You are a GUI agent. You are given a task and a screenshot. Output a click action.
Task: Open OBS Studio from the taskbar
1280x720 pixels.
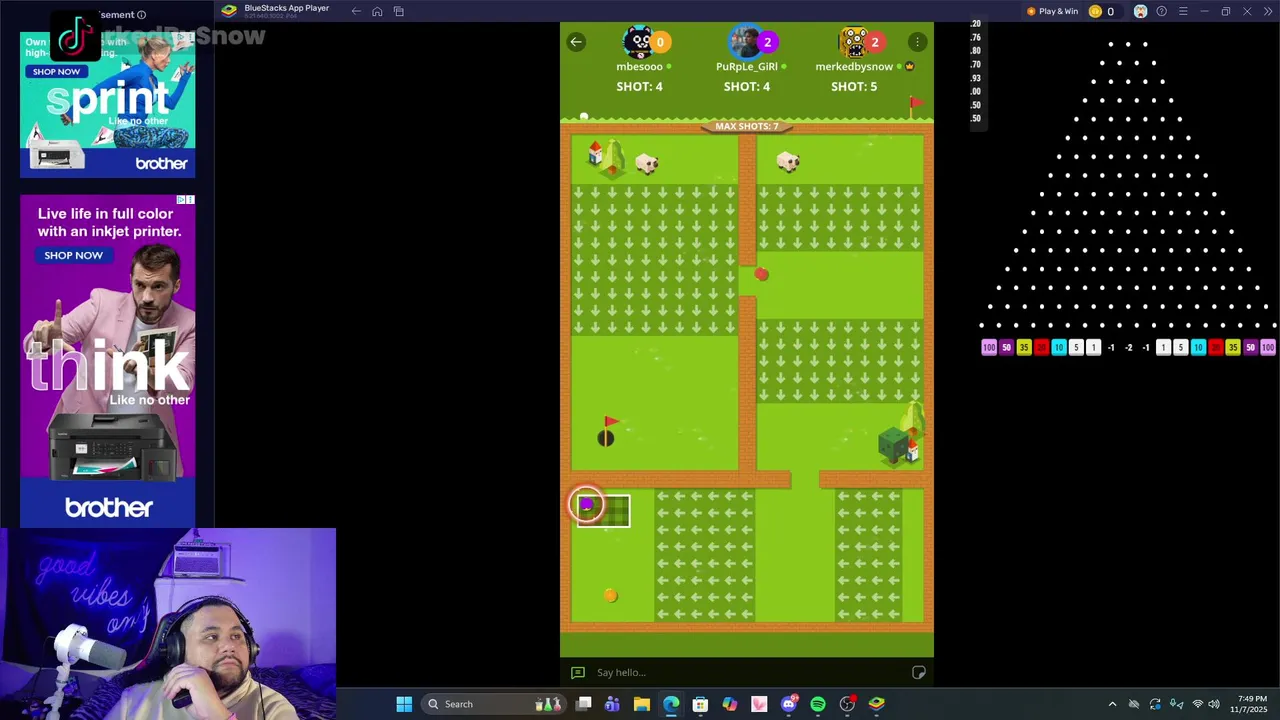click(847, 704)
